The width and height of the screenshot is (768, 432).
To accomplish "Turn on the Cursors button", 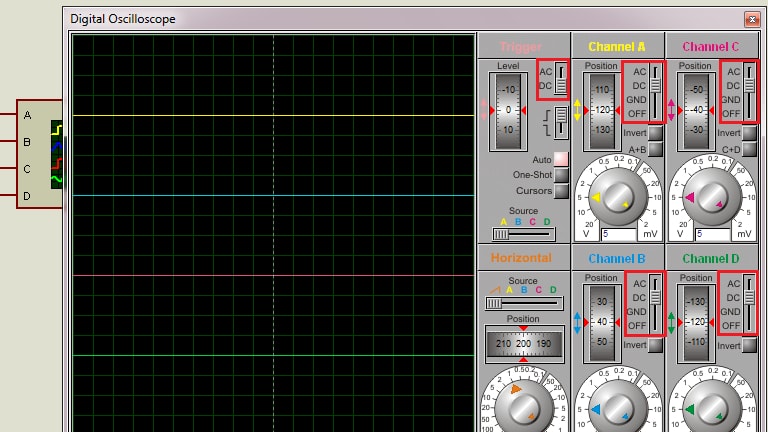I will pyautogui.click(x=561, y=190).
